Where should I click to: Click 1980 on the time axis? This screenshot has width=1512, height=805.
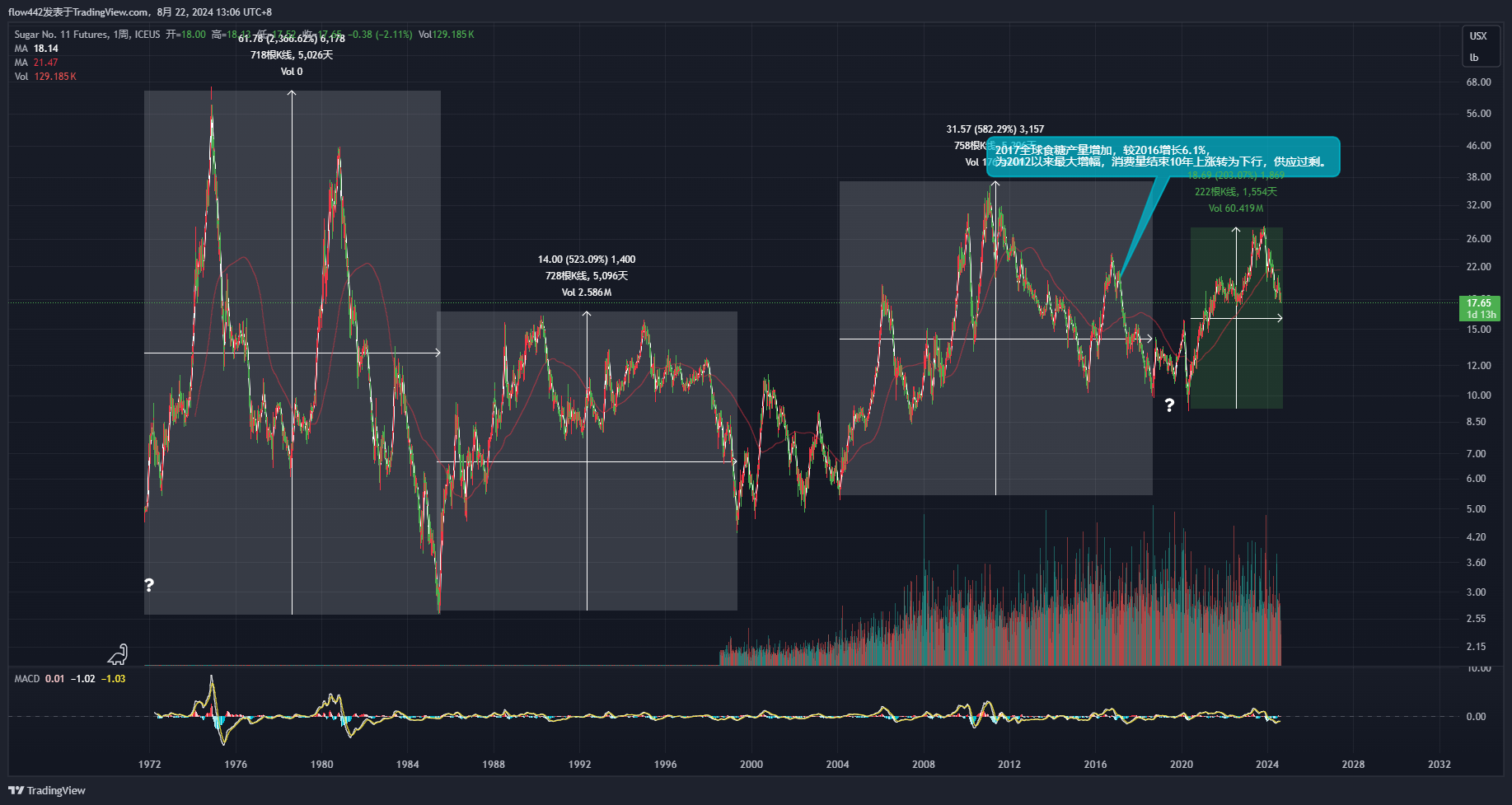(x=321, y=765)
